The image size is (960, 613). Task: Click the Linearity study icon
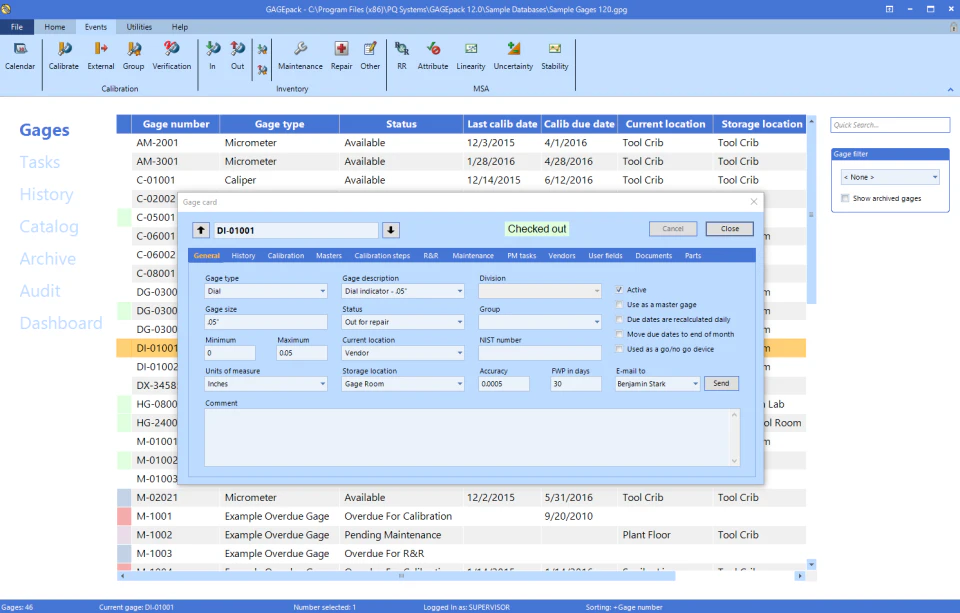point(470,57)
